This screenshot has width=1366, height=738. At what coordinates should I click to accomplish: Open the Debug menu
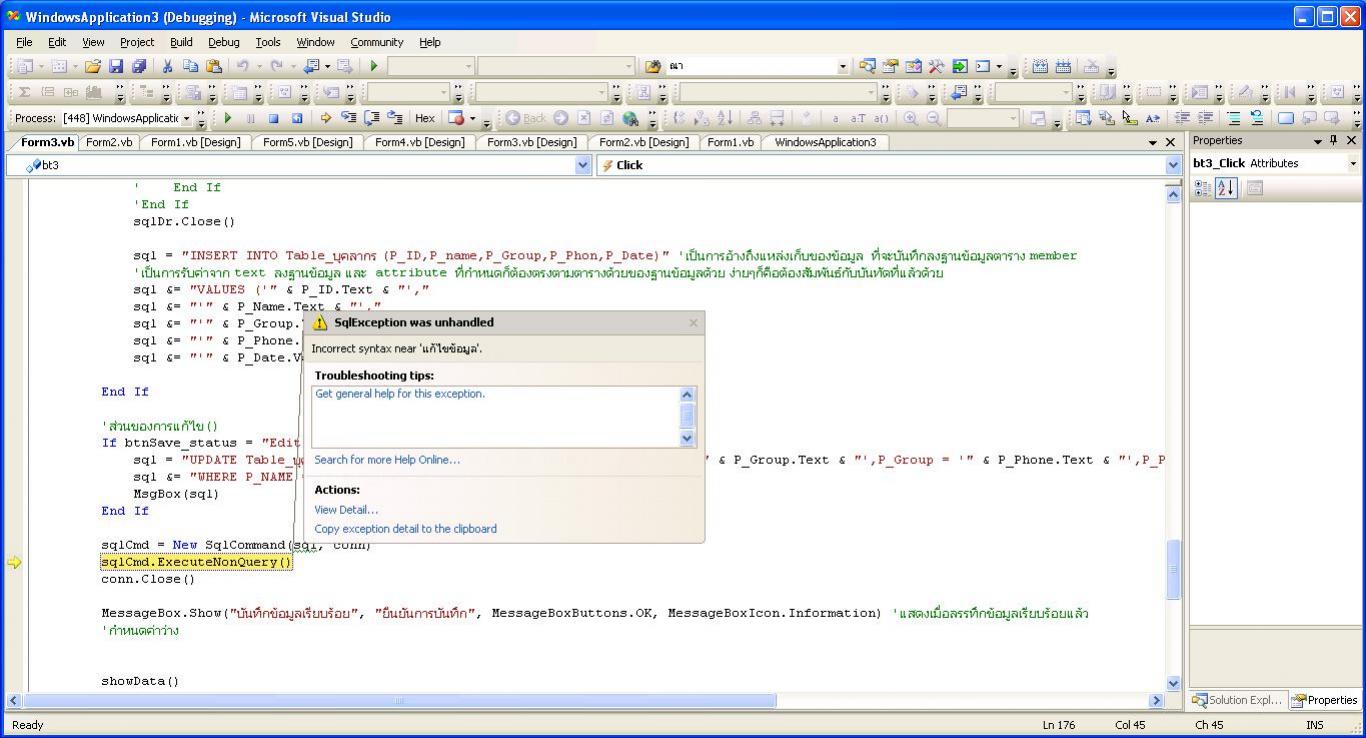[x=224, y=42]
